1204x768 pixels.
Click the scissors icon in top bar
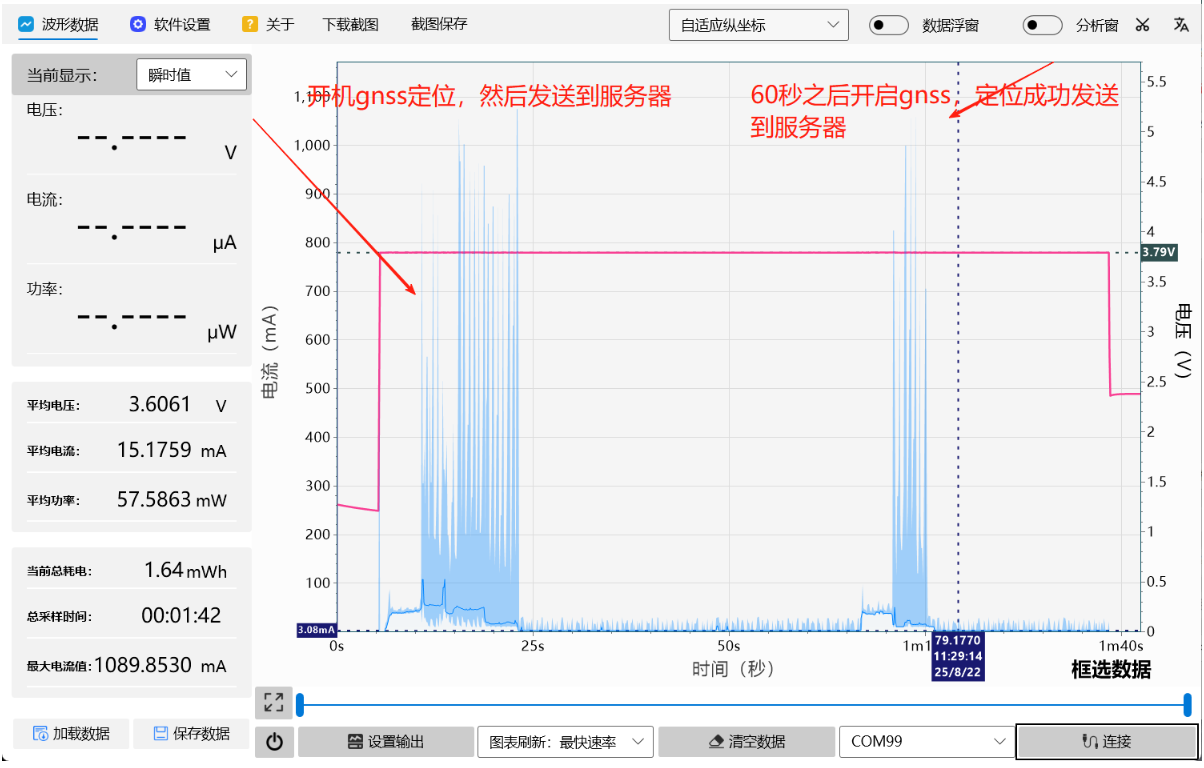point(1142,26)
